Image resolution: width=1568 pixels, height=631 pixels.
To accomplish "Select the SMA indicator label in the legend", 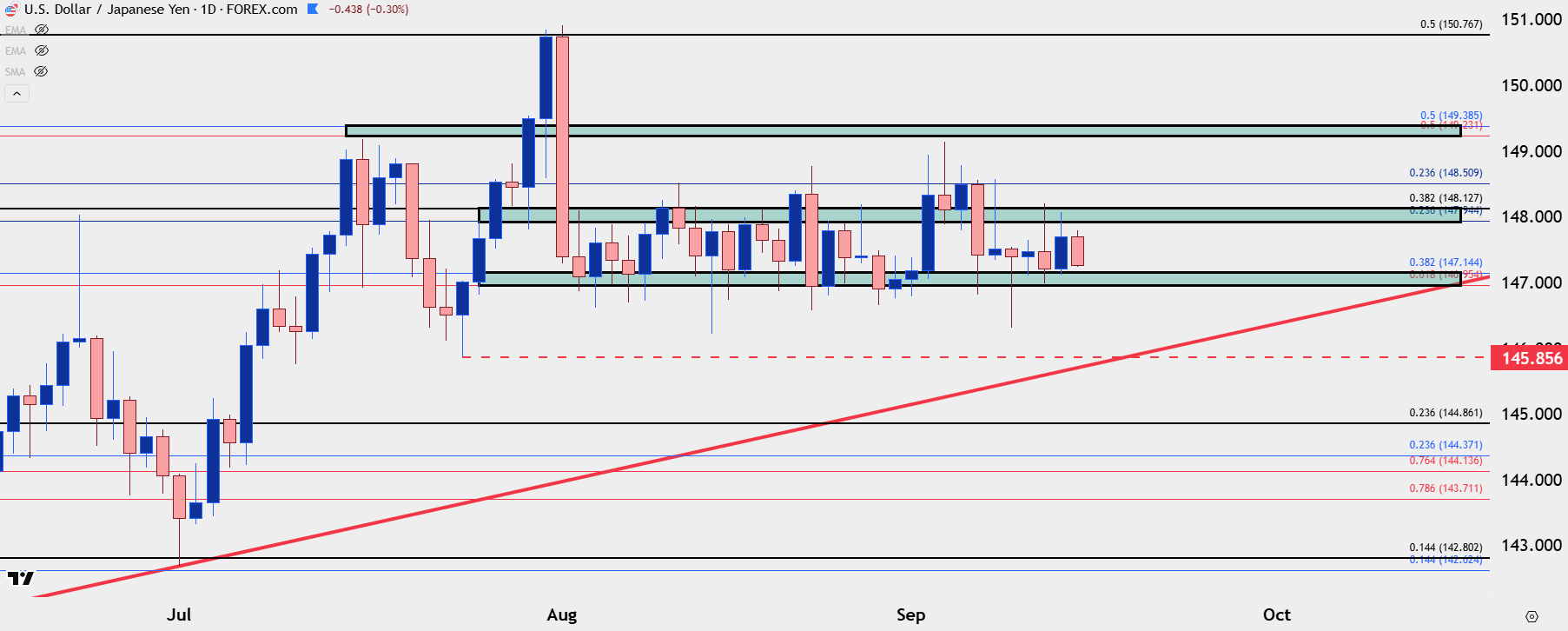I will [x=15, y=72].
